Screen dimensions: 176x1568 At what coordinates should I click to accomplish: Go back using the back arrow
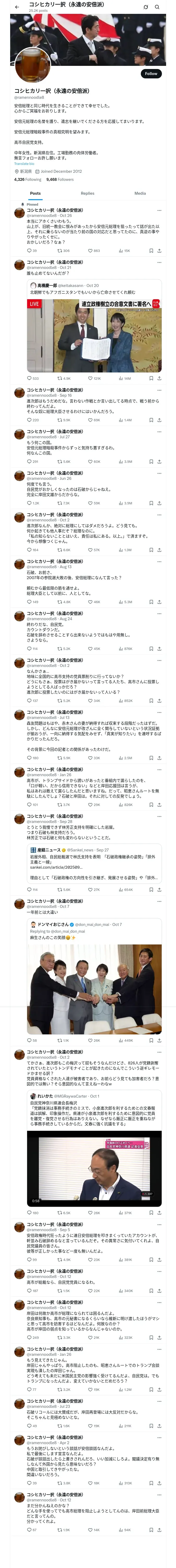click(x=17, y=7)
